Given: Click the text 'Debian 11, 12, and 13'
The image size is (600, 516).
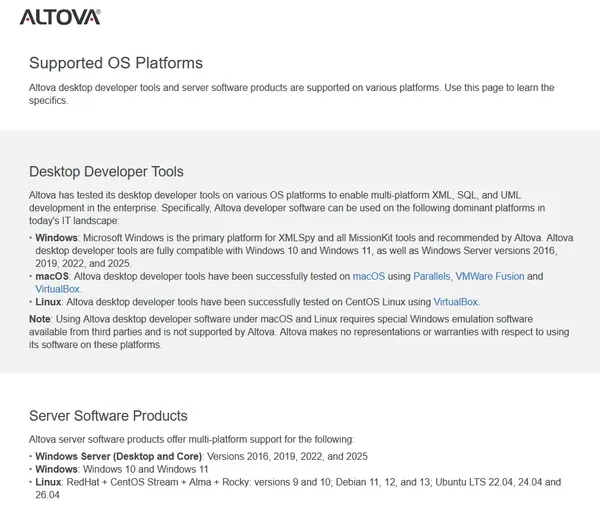Looking at the screenshot, I should tap(383, 482).
